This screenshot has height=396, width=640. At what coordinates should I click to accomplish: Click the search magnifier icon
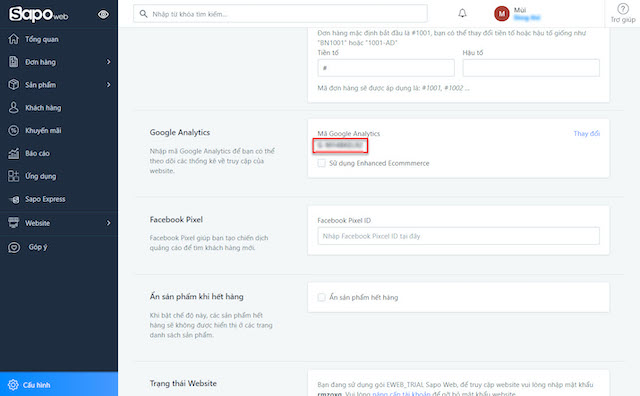[x=143, y=14]
